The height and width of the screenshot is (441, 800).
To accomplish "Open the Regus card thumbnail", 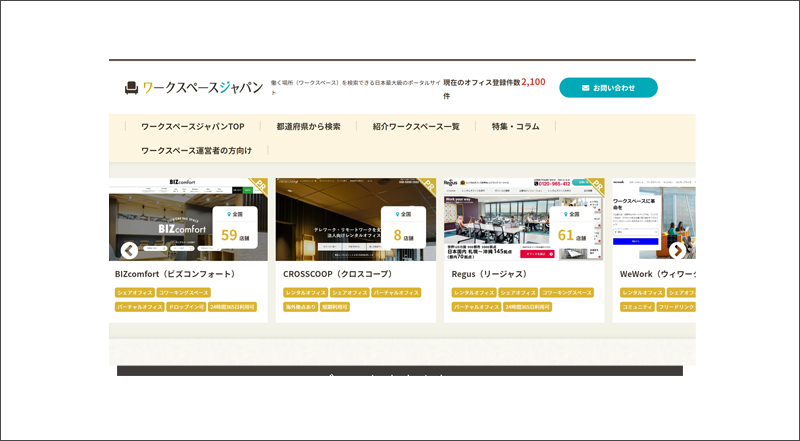I will click(x=524, y=219).
